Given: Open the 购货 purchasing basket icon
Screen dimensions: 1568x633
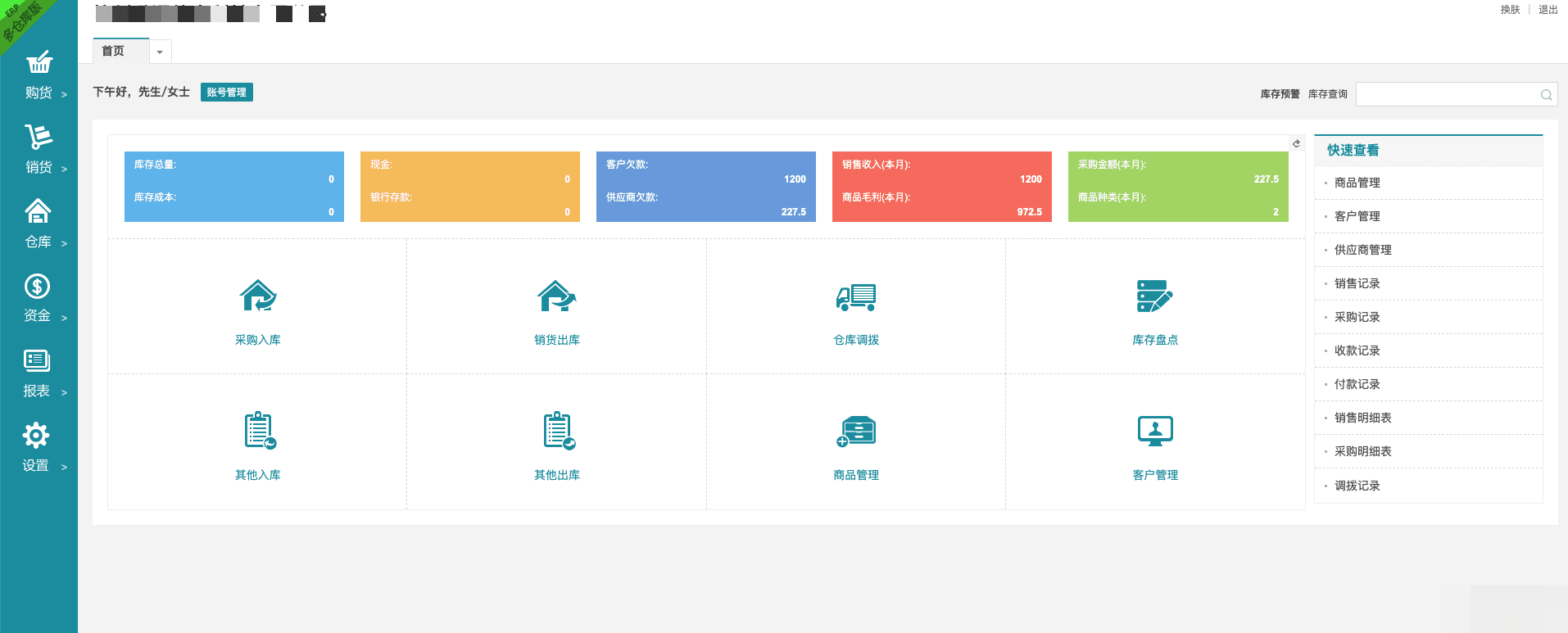Looking at the screenshot, I should pyautogui.click(x=39, y=62).
